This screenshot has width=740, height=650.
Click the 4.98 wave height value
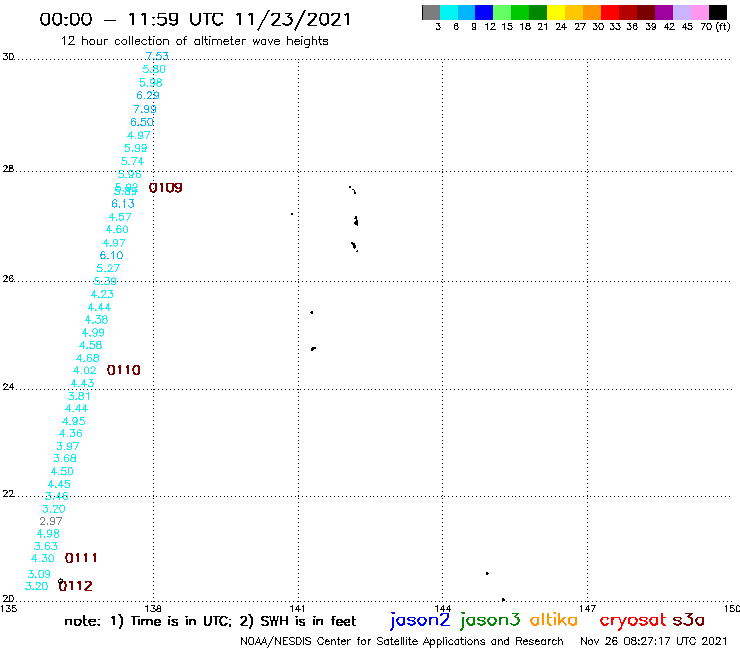48,534
